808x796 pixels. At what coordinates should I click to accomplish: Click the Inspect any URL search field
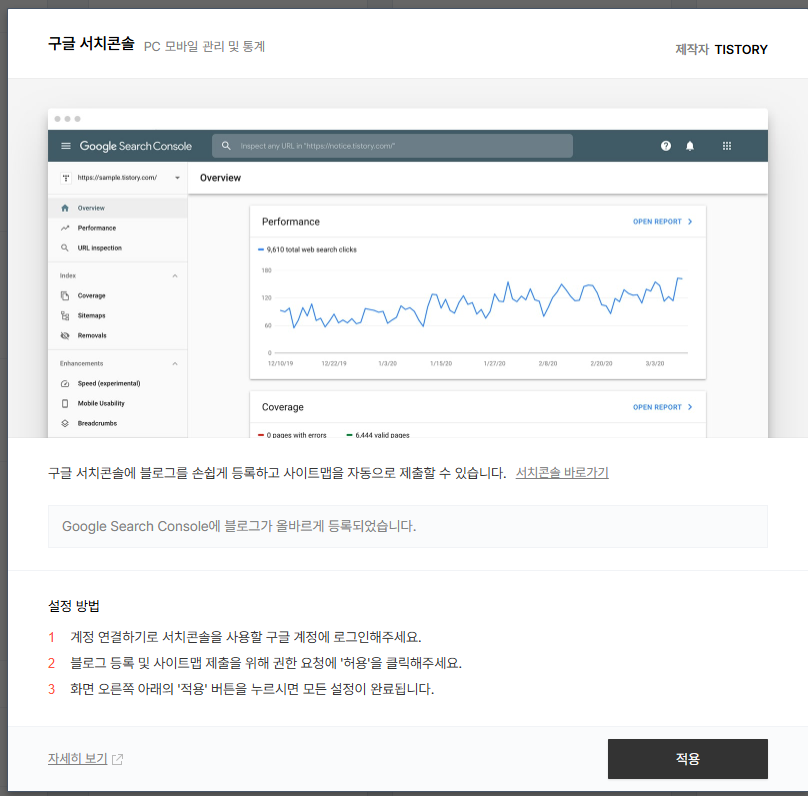pos(392,146)
